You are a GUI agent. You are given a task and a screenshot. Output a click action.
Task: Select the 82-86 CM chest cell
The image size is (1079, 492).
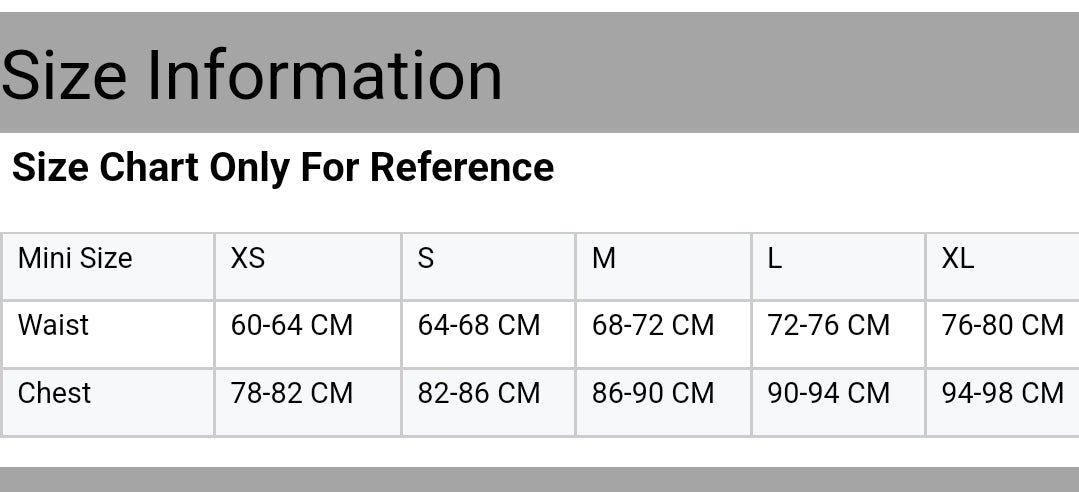pos(479,394)
